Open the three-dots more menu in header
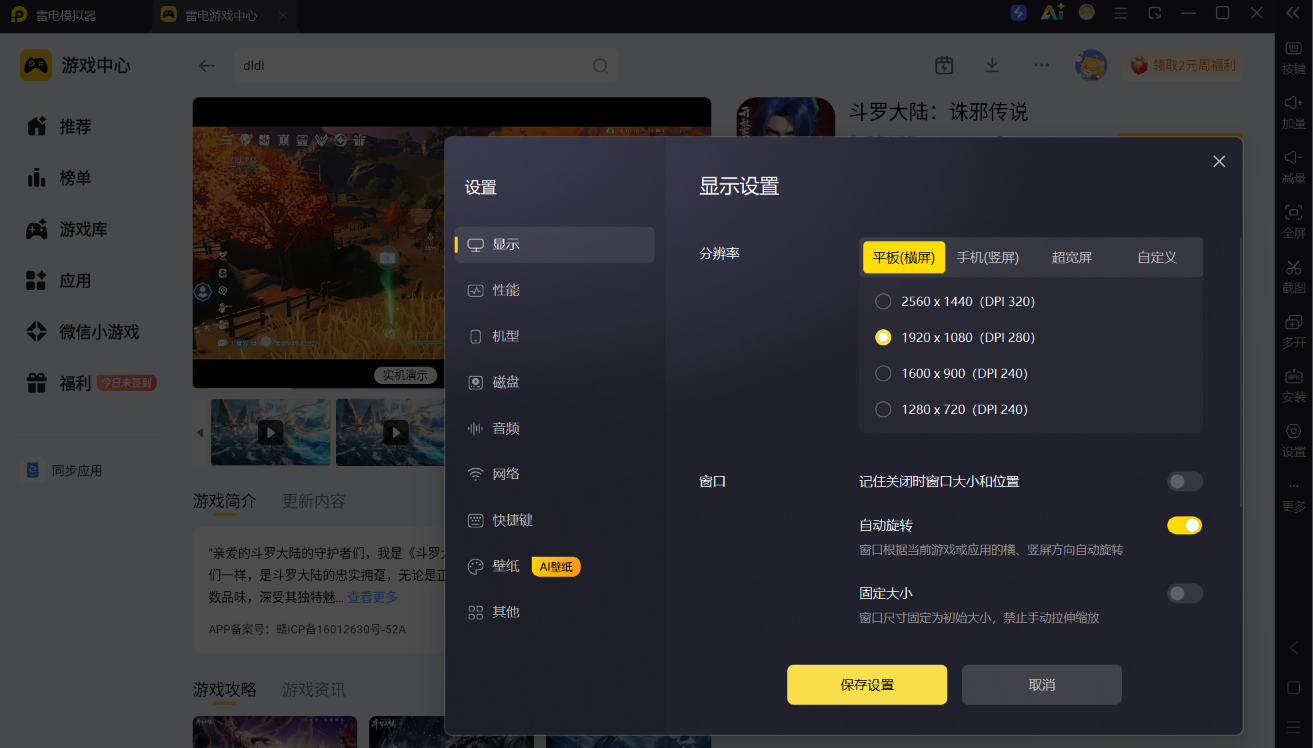 coord(1042,65)
